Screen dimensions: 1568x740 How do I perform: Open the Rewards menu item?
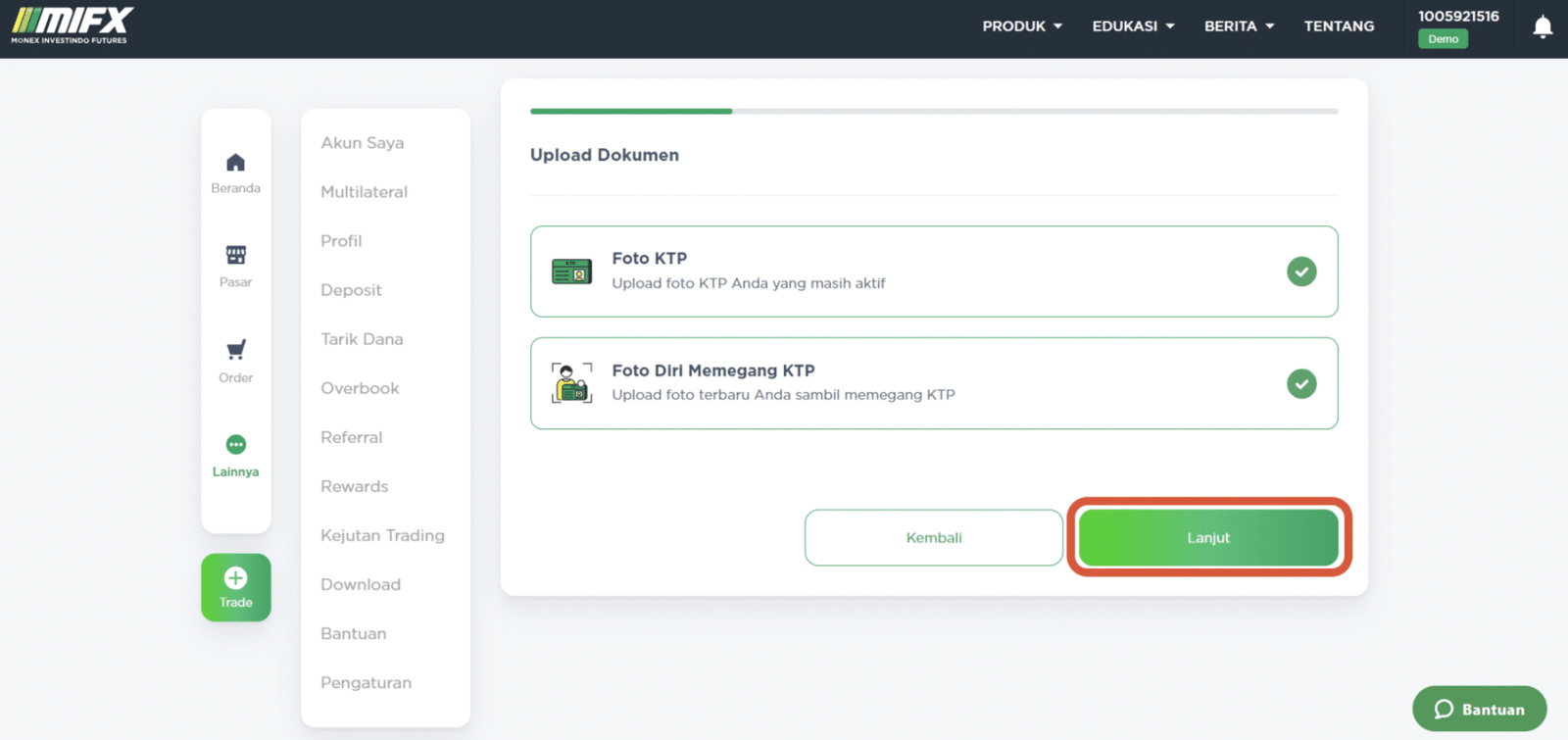[355, 486]
